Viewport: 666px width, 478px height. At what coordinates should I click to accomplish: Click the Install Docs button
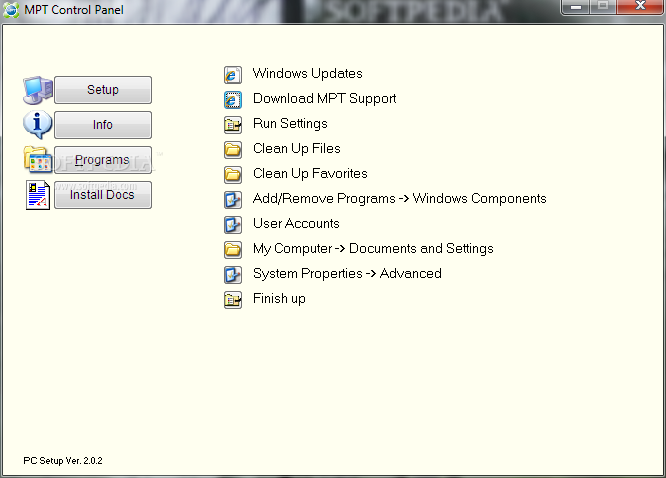[103, 195]
